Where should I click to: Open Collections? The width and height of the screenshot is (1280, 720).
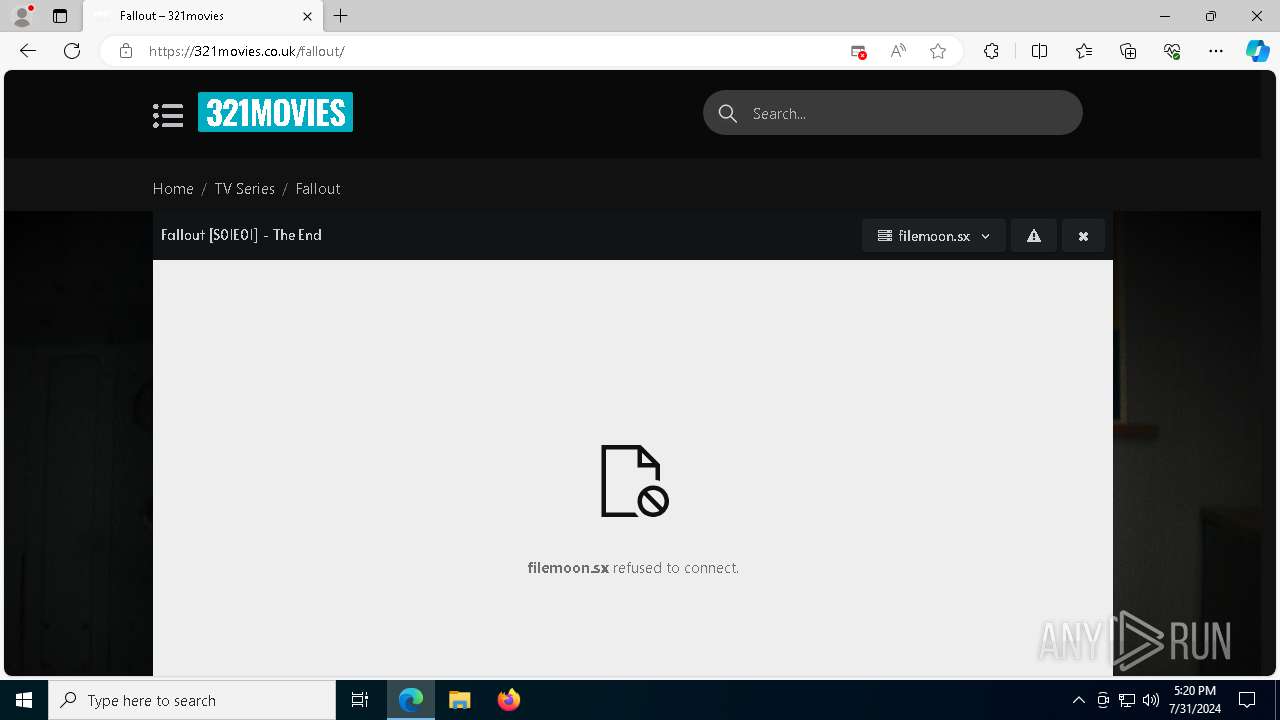coord(1128,51)
